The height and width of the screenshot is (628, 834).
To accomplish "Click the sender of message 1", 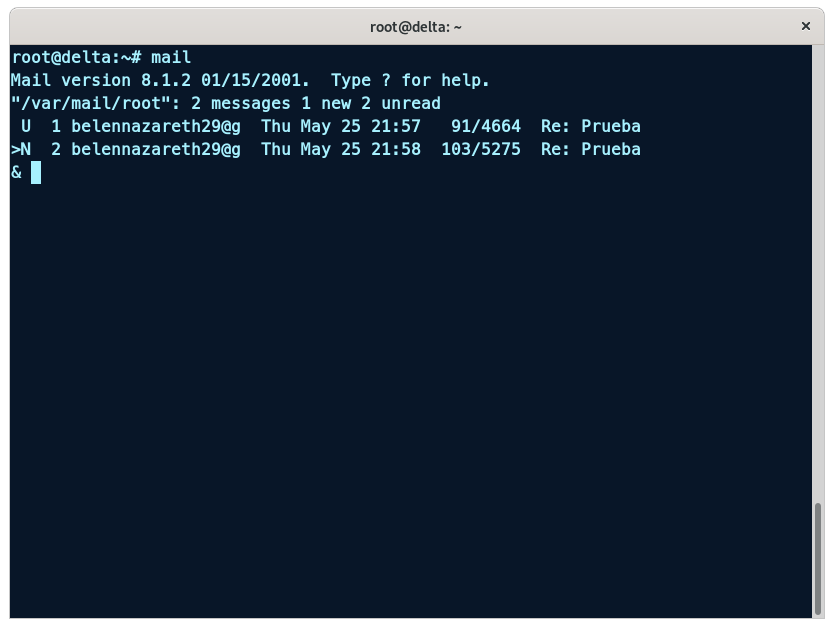I will tap(156, 126).
